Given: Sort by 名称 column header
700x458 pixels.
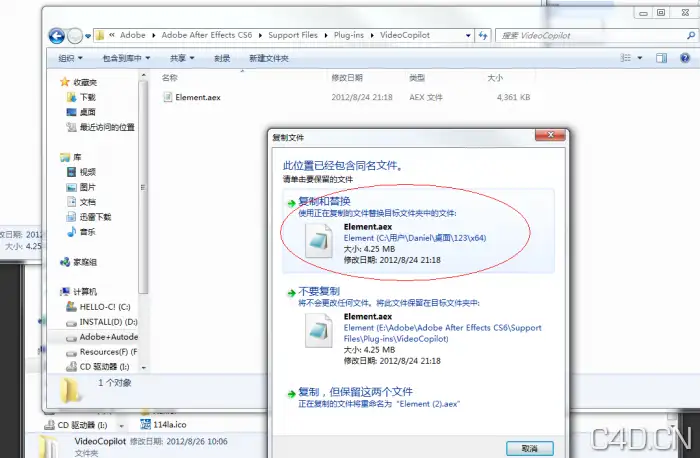Looking at the screenshot, I should pos(170,78).
